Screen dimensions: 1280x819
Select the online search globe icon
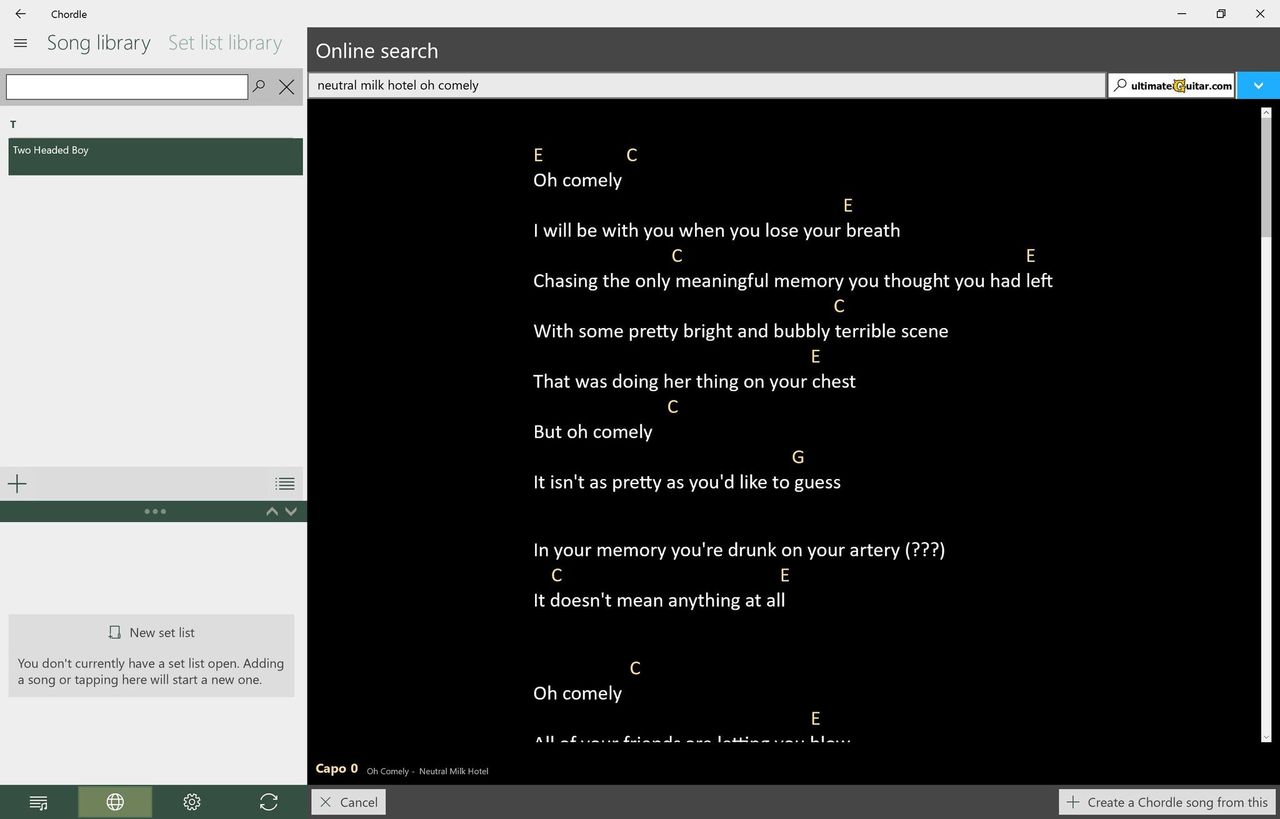tap(115, 802)
